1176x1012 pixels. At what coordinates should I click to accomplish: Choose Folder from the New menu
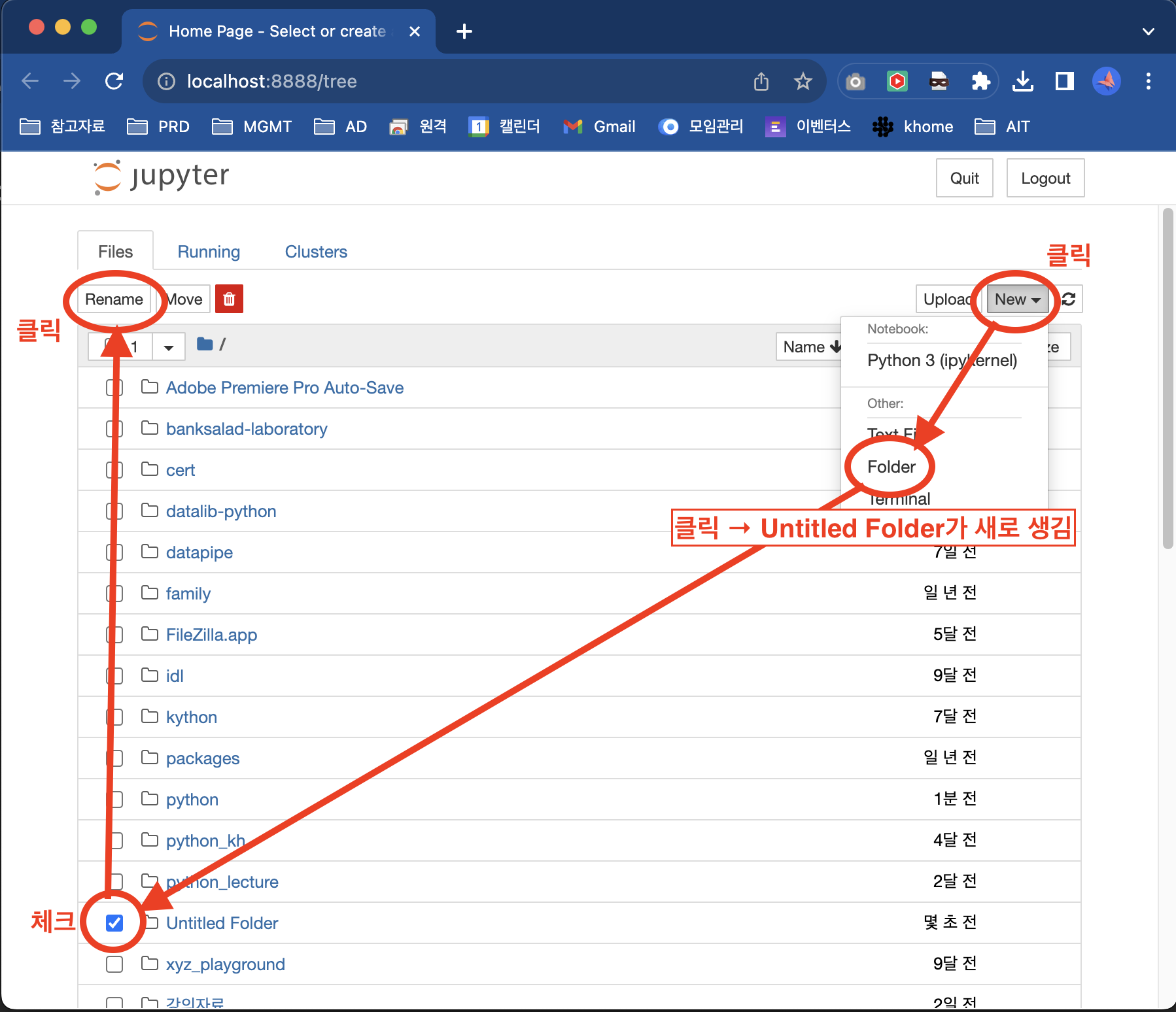click(x=891, y=467)
